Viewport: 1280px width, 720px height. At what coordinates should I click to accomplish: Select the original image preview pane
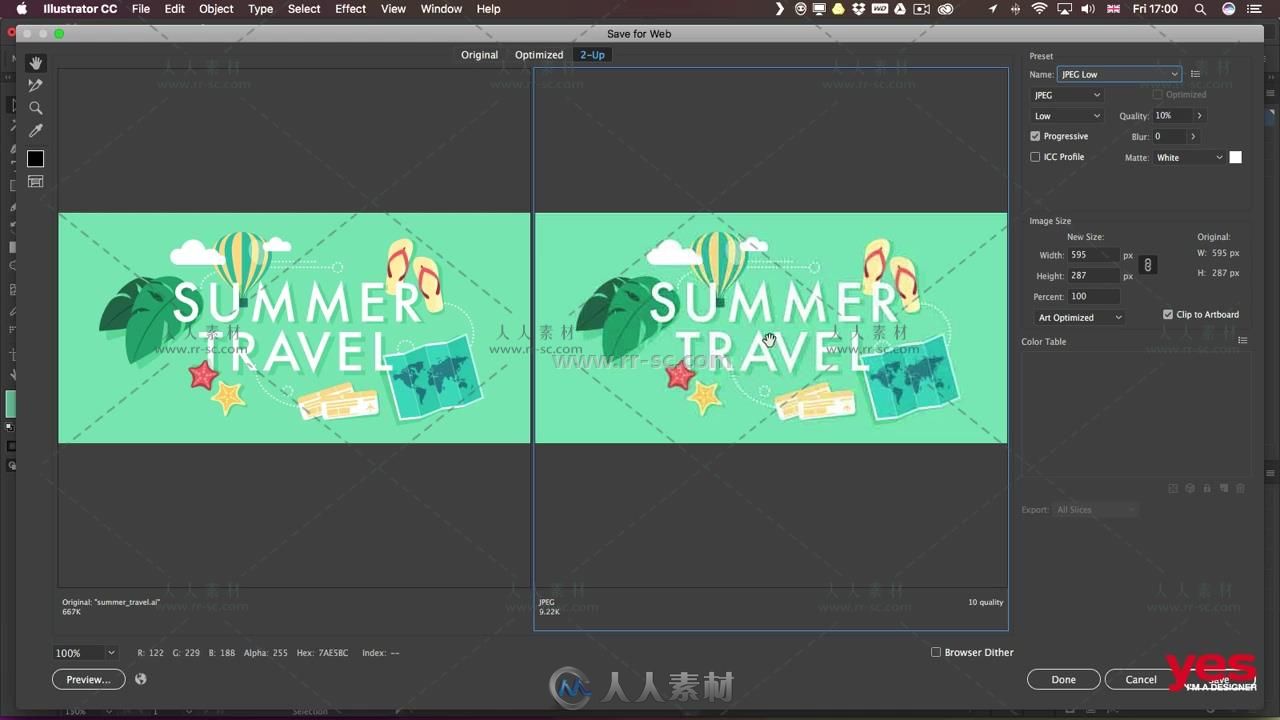[294, 328]
